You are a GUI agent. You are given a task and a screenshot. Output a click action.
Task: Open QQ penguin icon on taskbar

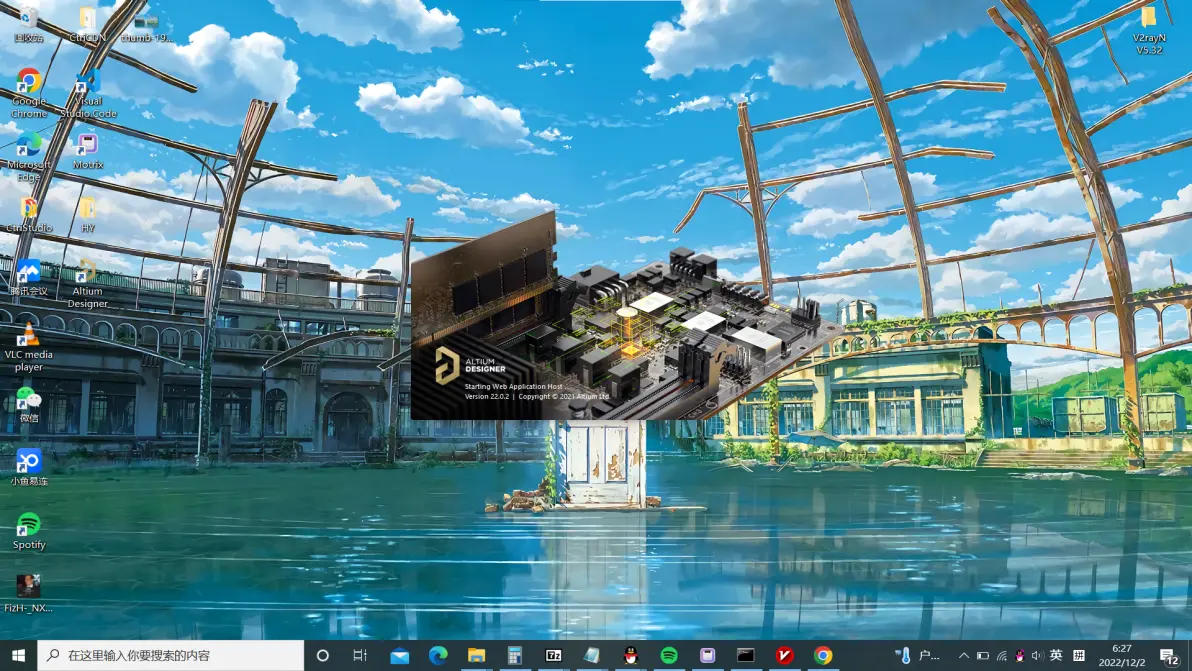pos(630,655)
